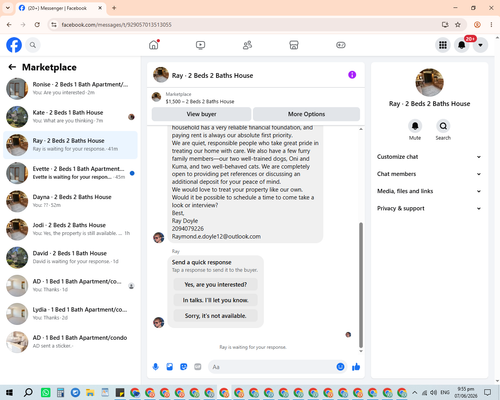Expand Customize chat section
The height and width of the screenshot is (400, 500).
pos(429,157)
